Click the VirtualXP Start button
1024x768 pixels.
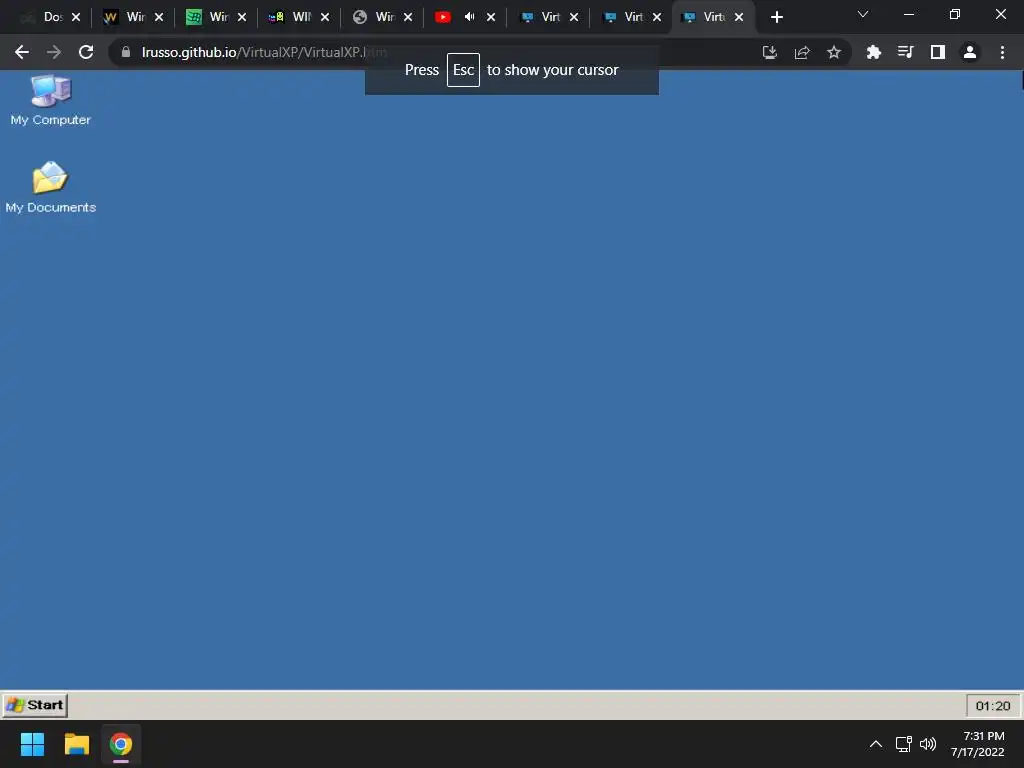point(35,705)
